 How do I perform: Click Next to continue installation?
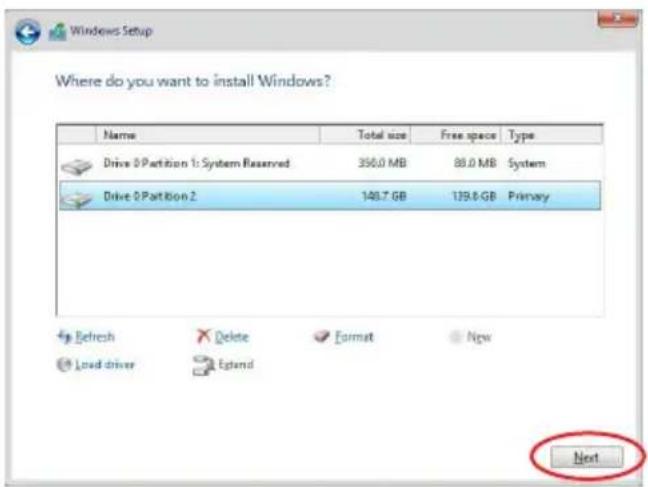click(x=587, y=457)
